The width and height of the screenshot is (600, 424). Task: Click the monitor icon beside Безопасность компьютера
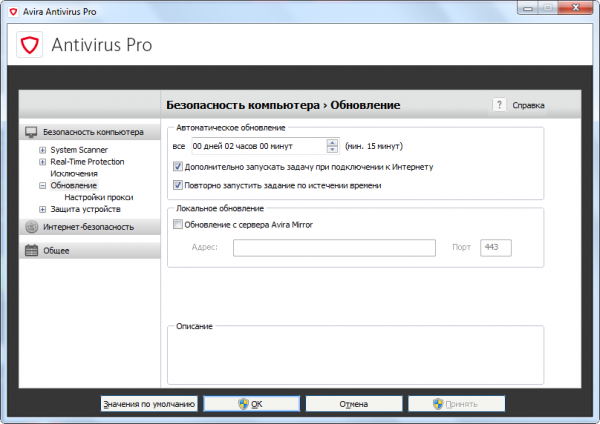pyautogui.click(x=31, y=132)
